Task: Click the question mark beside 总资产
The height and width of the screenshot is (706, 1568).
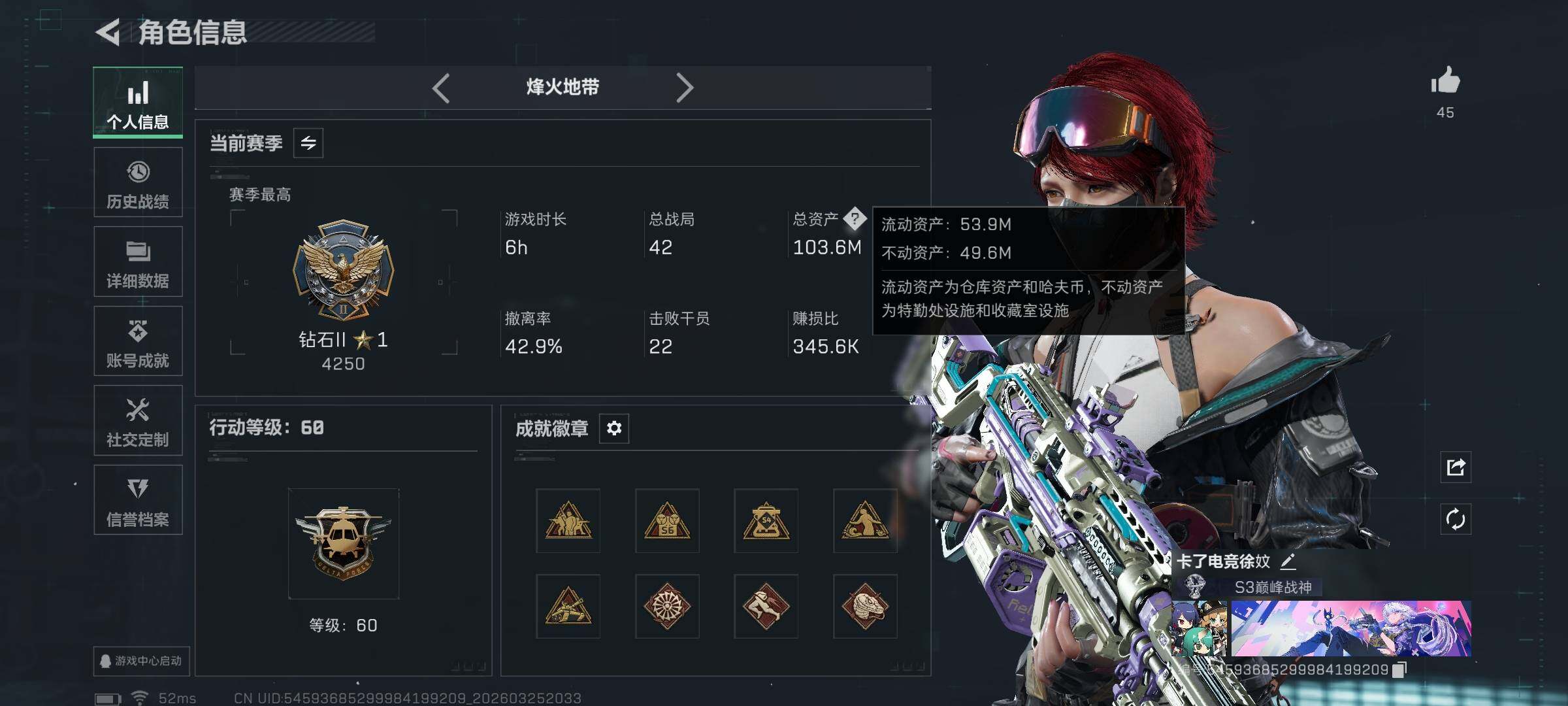Action: (855, 218)
